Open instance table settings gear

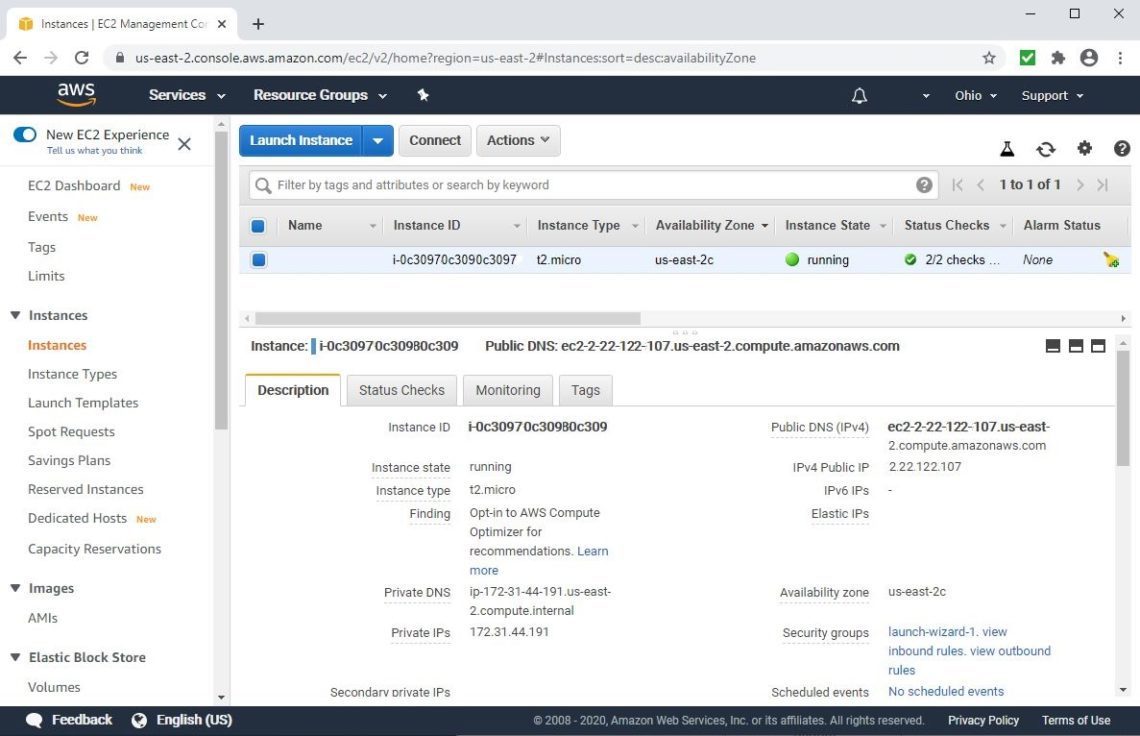point(1084,148)
